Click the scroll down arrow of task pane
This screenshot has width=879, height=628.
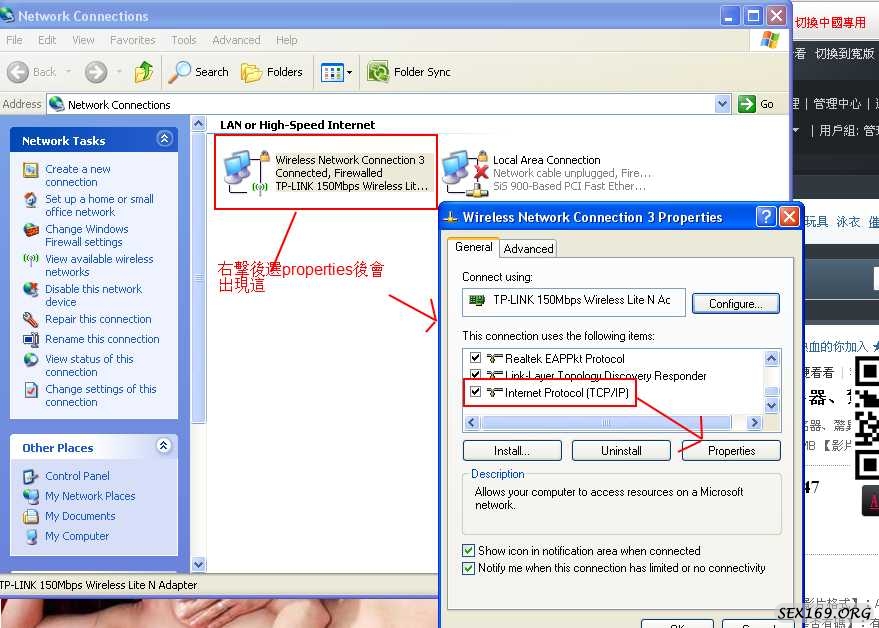pyautogui.click(x=198, y=564)
